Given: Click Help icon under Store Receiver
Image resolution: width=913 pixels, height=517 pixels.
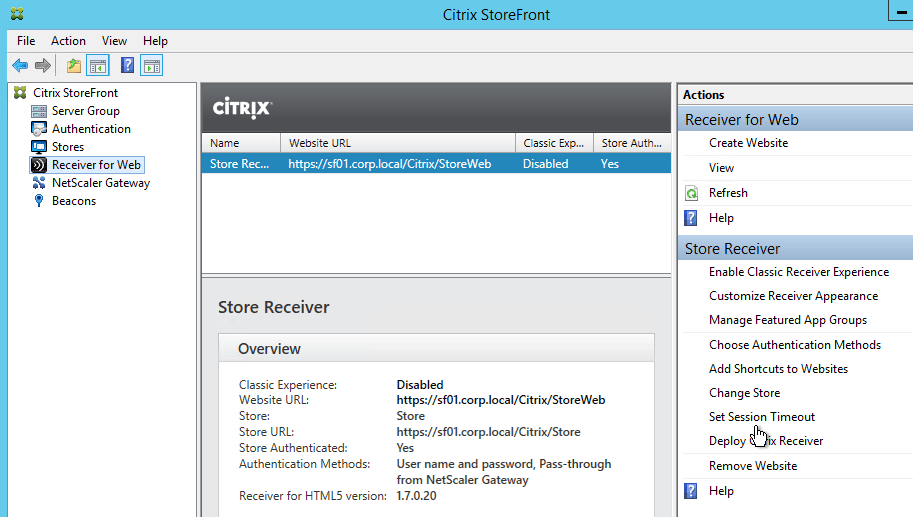Looking at the screenshot, I should tap(691, 491).
